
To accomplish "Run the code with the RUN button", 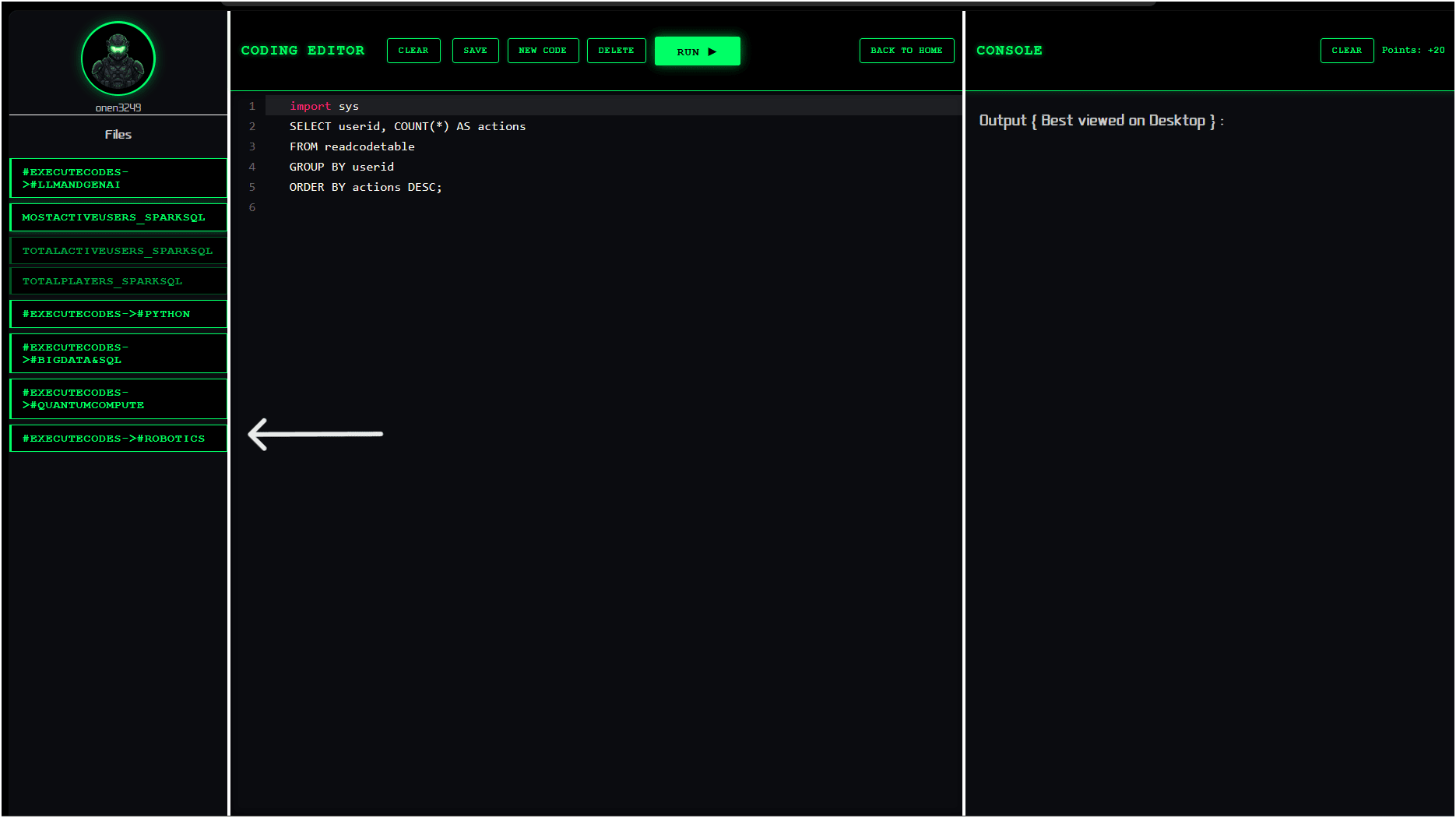I will coord(697,51).
